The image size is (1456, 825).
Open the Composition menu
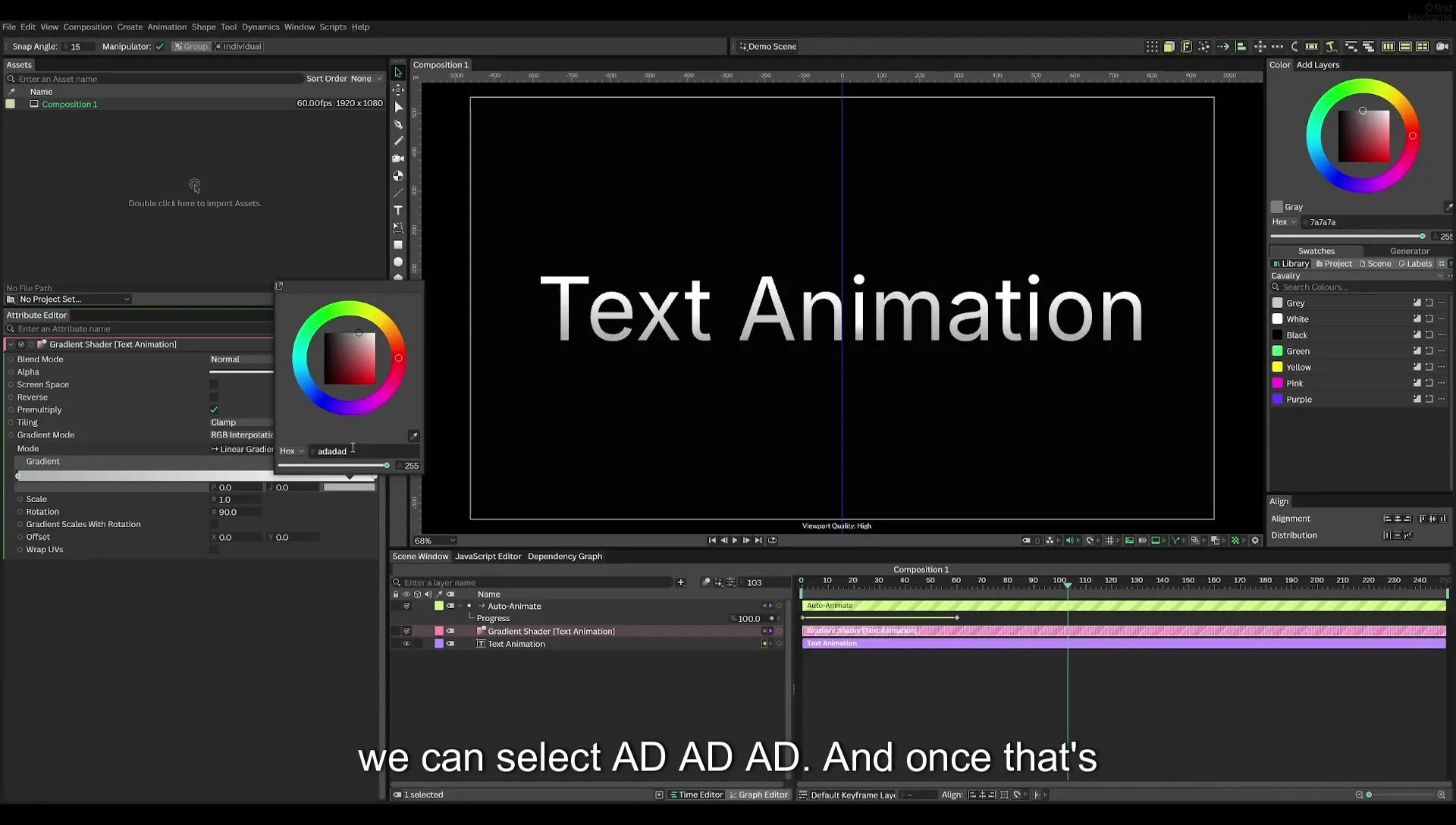pos(87,27)
